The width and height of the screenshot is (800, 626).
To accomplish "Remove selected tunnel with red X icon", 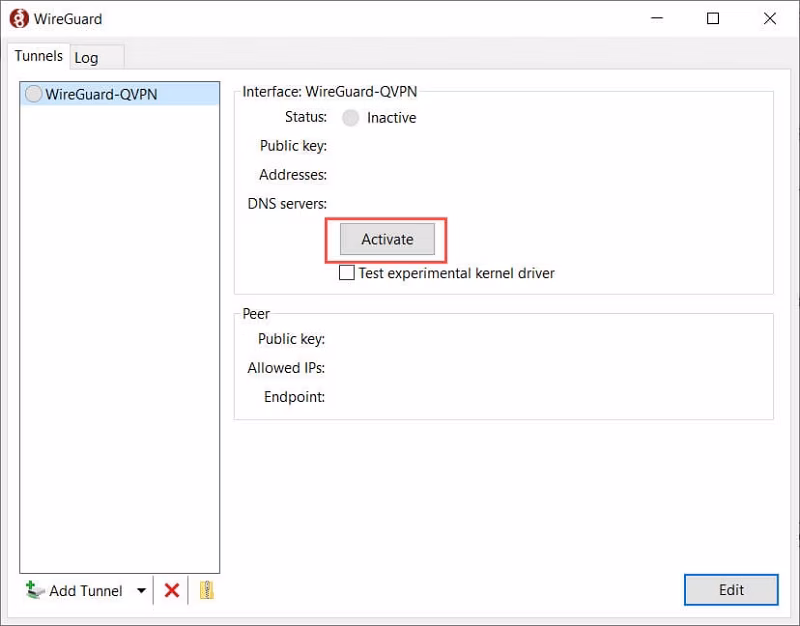I will [x=172, y=590].
